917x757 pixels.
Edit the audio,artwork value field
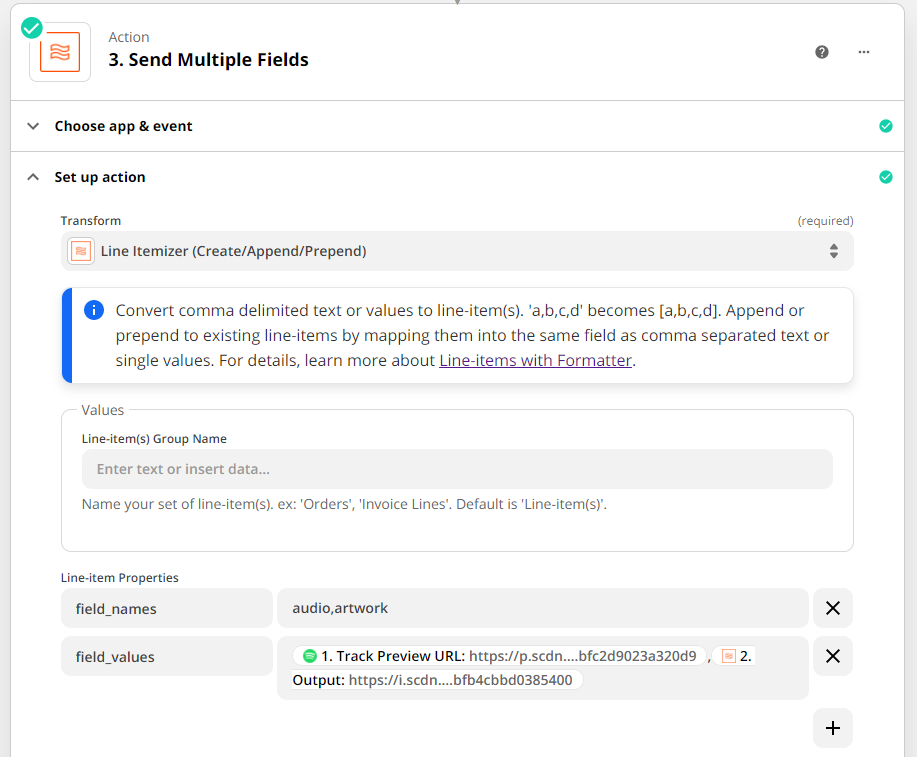point(543,608)
